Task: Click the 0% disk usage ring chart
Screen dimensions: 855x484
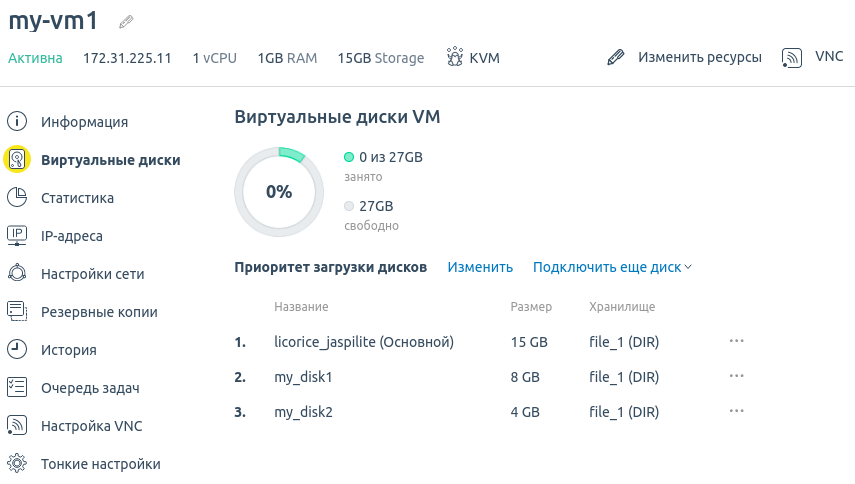Action: click(x=279, y=192)
